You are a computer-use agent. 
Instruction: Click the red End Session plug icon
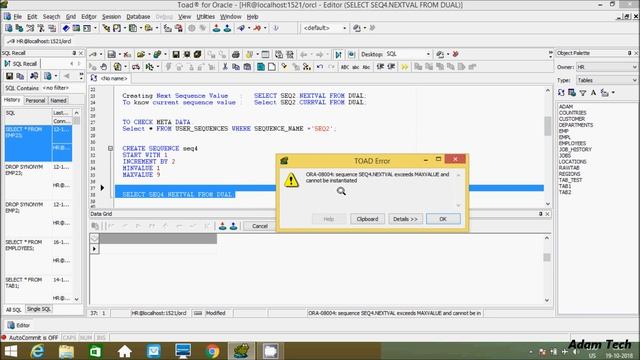[257, 28]
